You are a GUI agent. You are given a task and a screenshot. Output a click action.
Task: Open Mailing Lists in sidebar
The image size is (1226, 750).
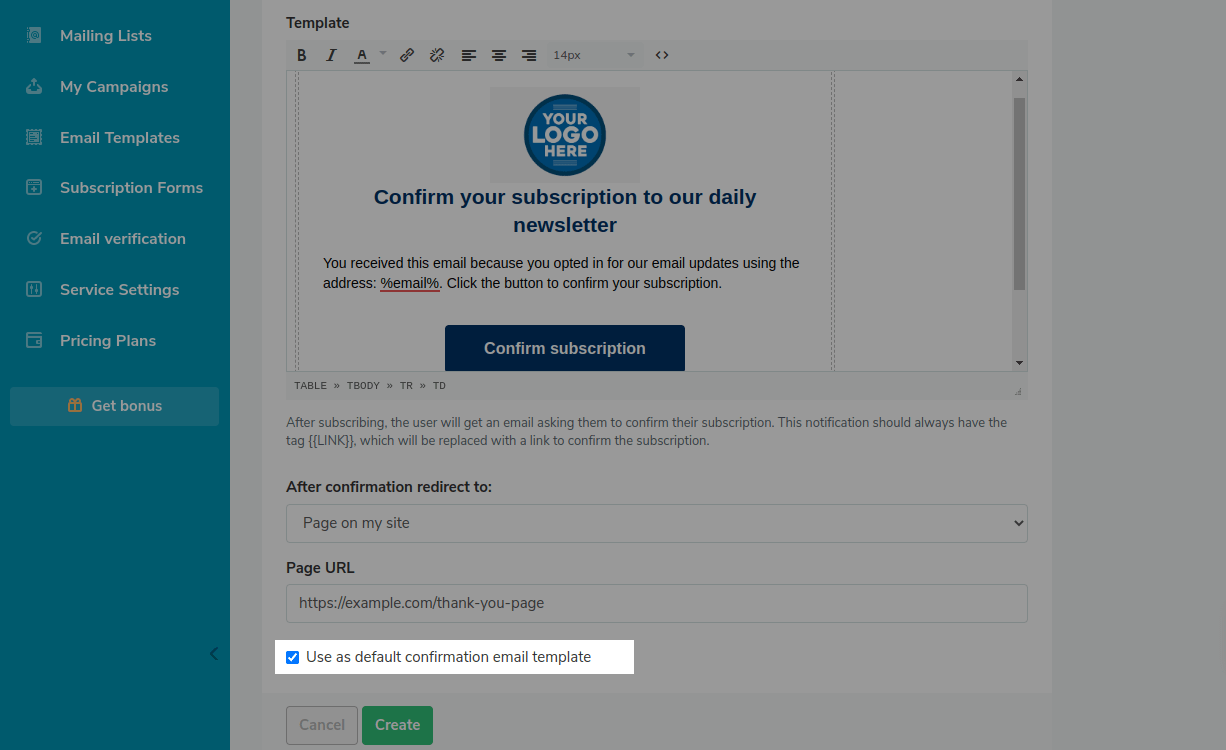(x=105, y=36)
